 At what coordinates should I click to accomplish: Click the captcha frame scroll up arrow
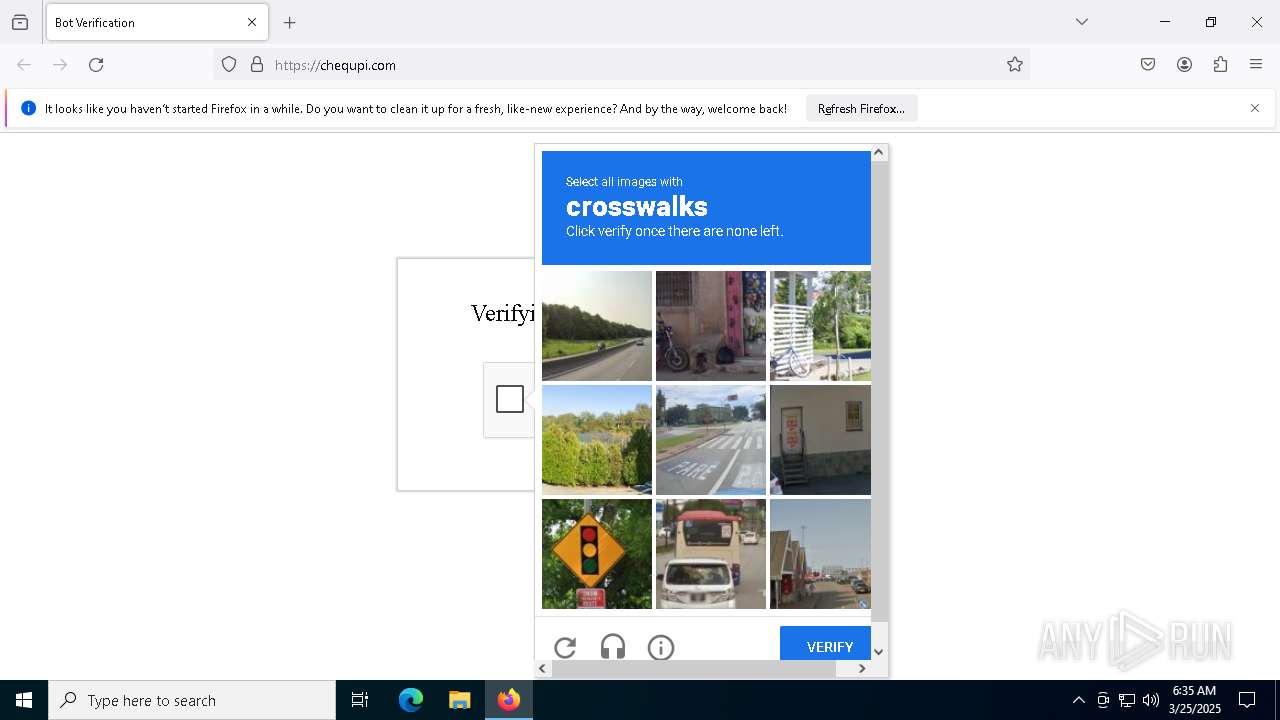click(879, 152)
